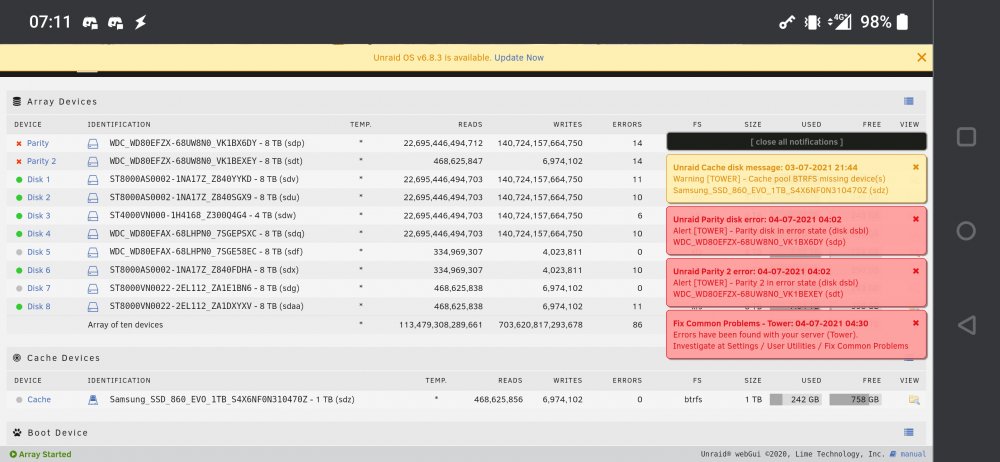
Task: Click the Cache free 758 GB bar
Action: [x=856, y=400]
